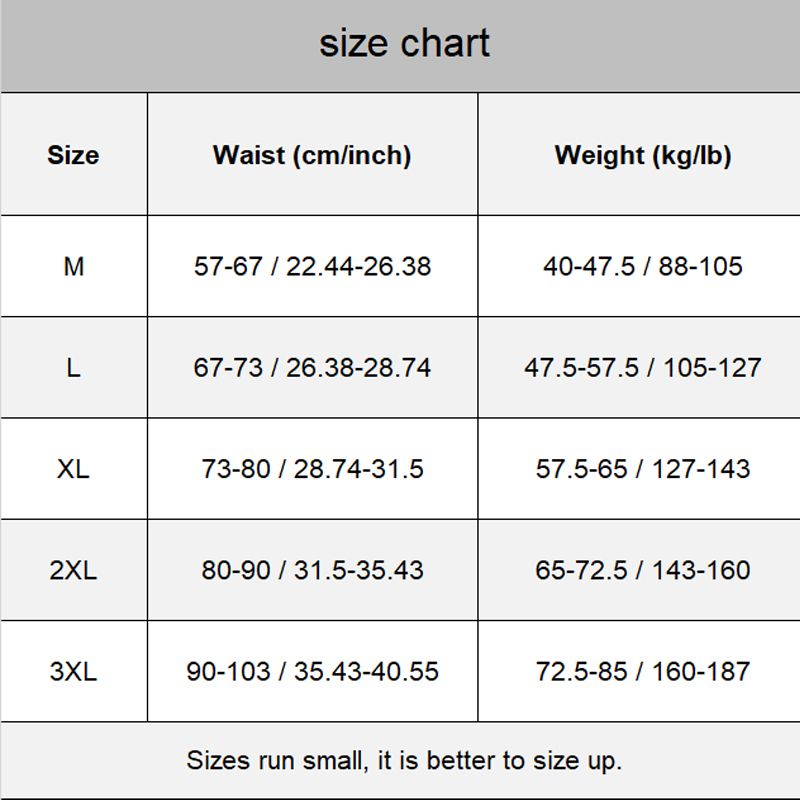Select the 2XL size cell
Viewport: 800px width, 800px height.
coord(73,570)
